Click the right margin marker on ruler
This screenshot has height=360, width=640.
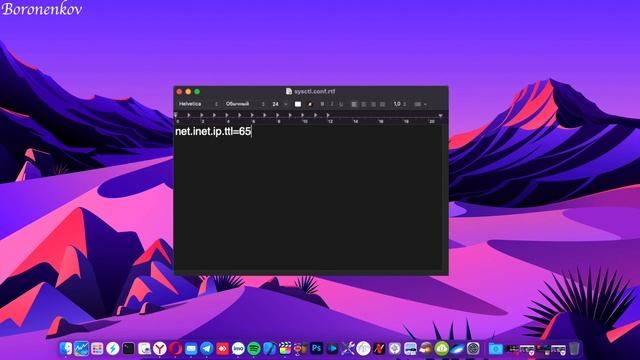[x=440, y=116]
